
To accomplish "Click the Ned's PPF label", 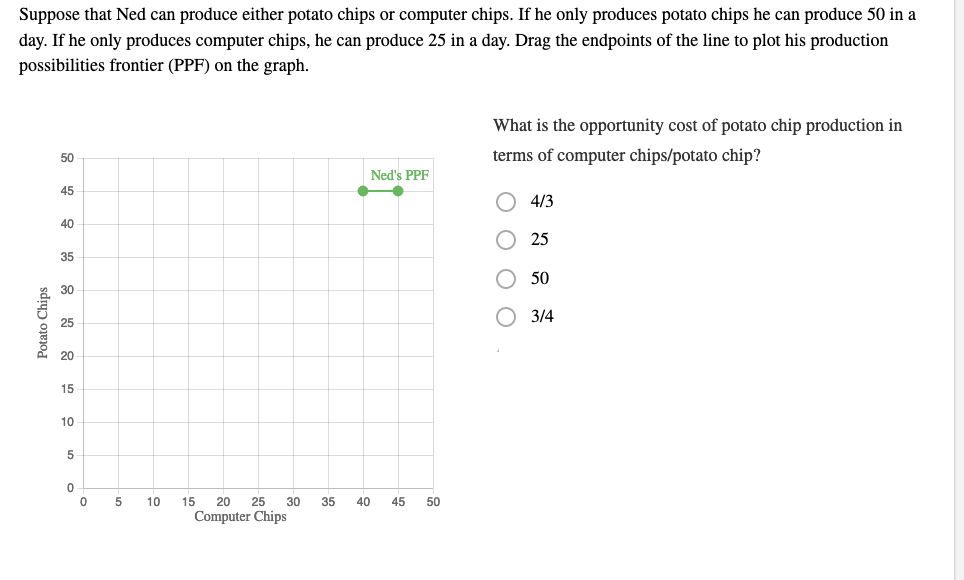I will [x=398, y=174].
